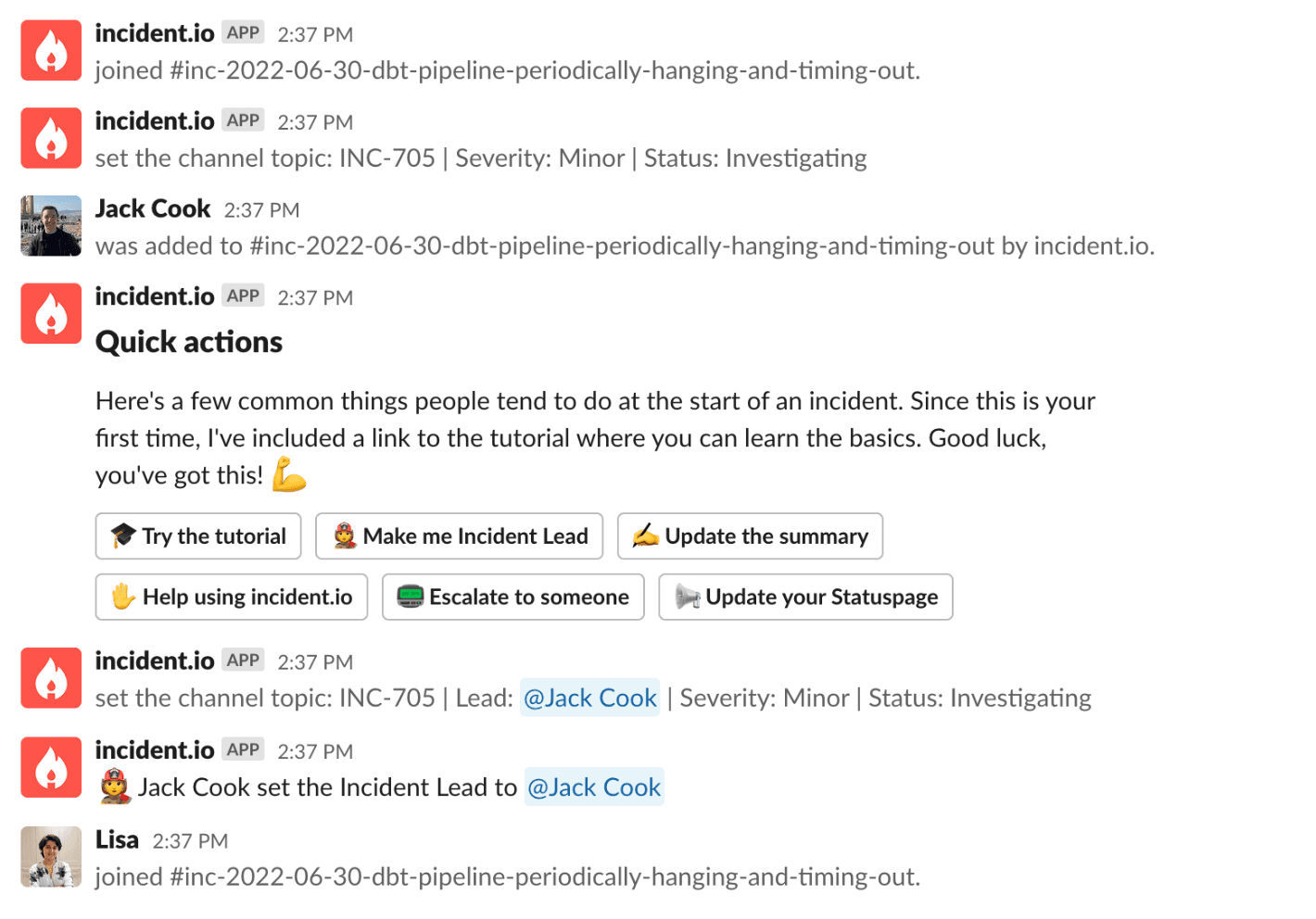Click incident.io sender name on Quick actions message
Viewport: 1316px width, 919px height.
pyautogui.click(x=155, y=296)
